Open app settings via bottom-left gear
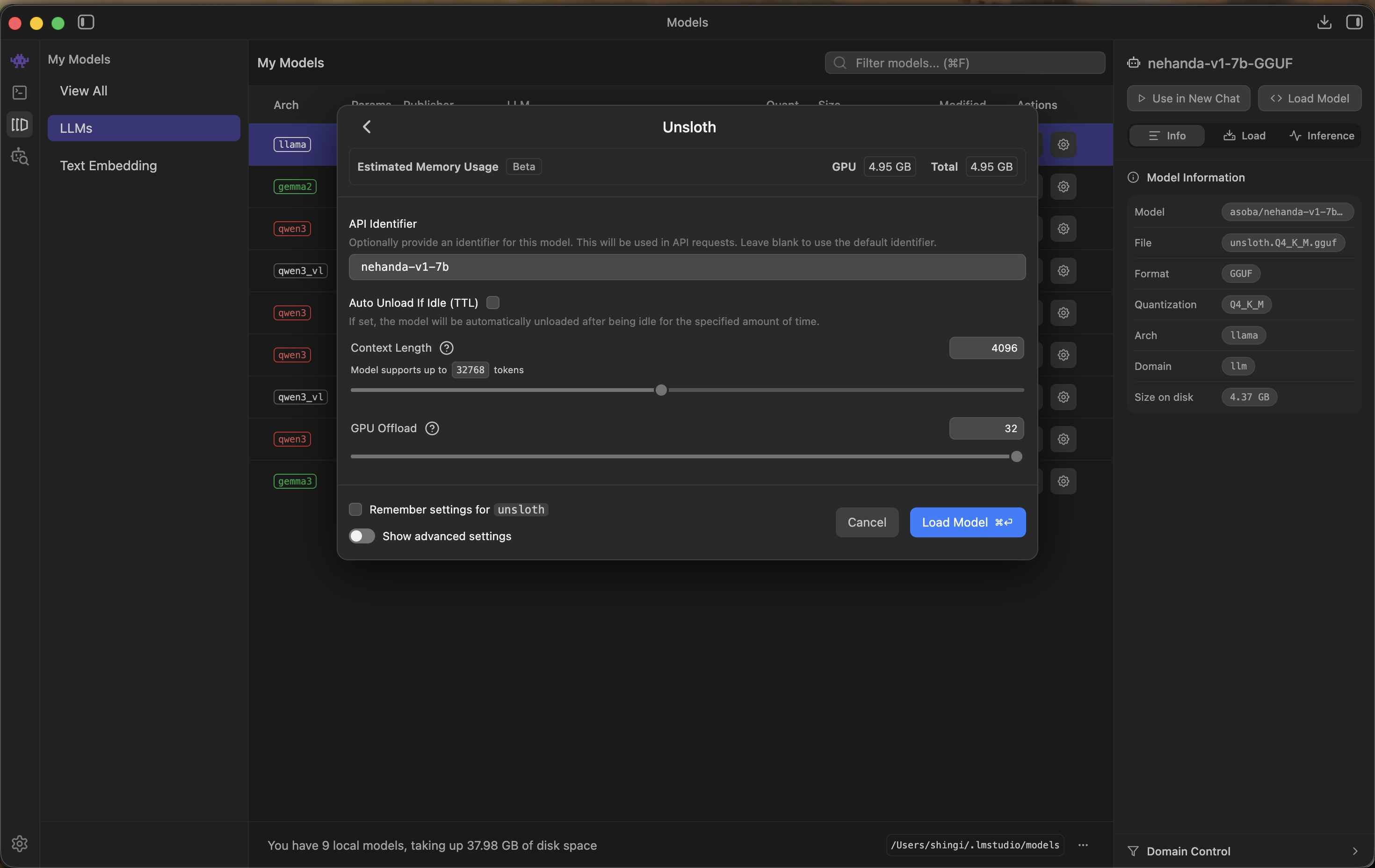This screenshot has height=868, width=1375. pos(20,843)
